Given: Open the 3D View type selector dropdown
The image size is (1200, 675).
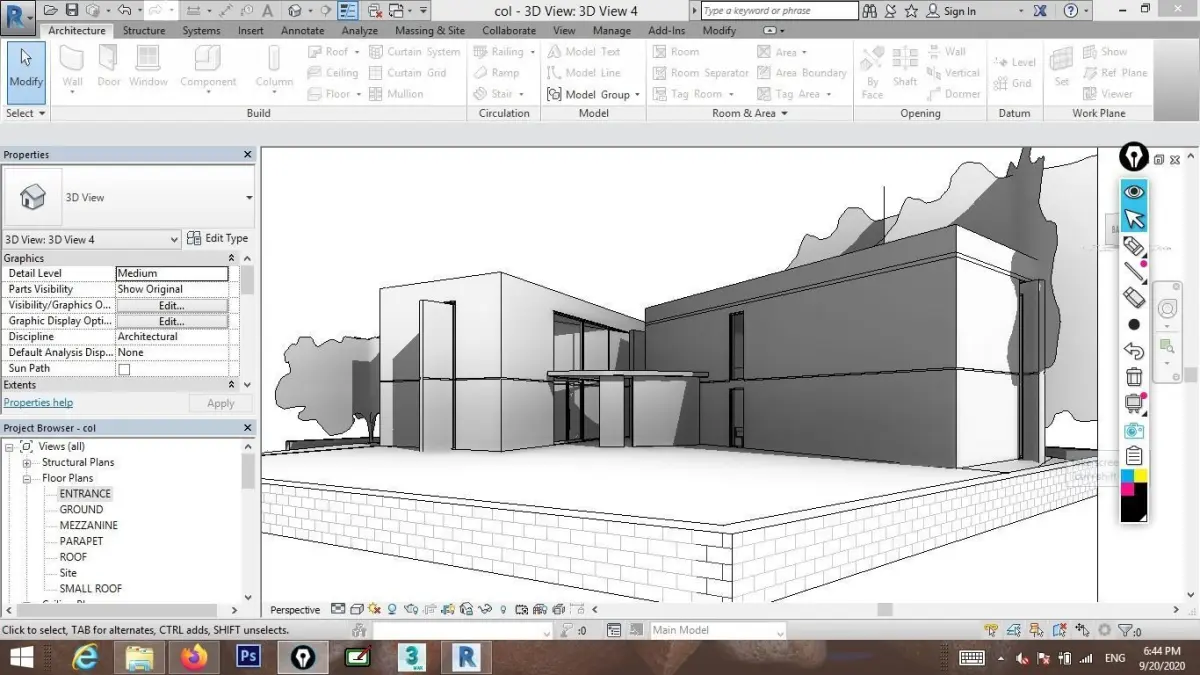Looking at the screenshot, I should point(249,198).
